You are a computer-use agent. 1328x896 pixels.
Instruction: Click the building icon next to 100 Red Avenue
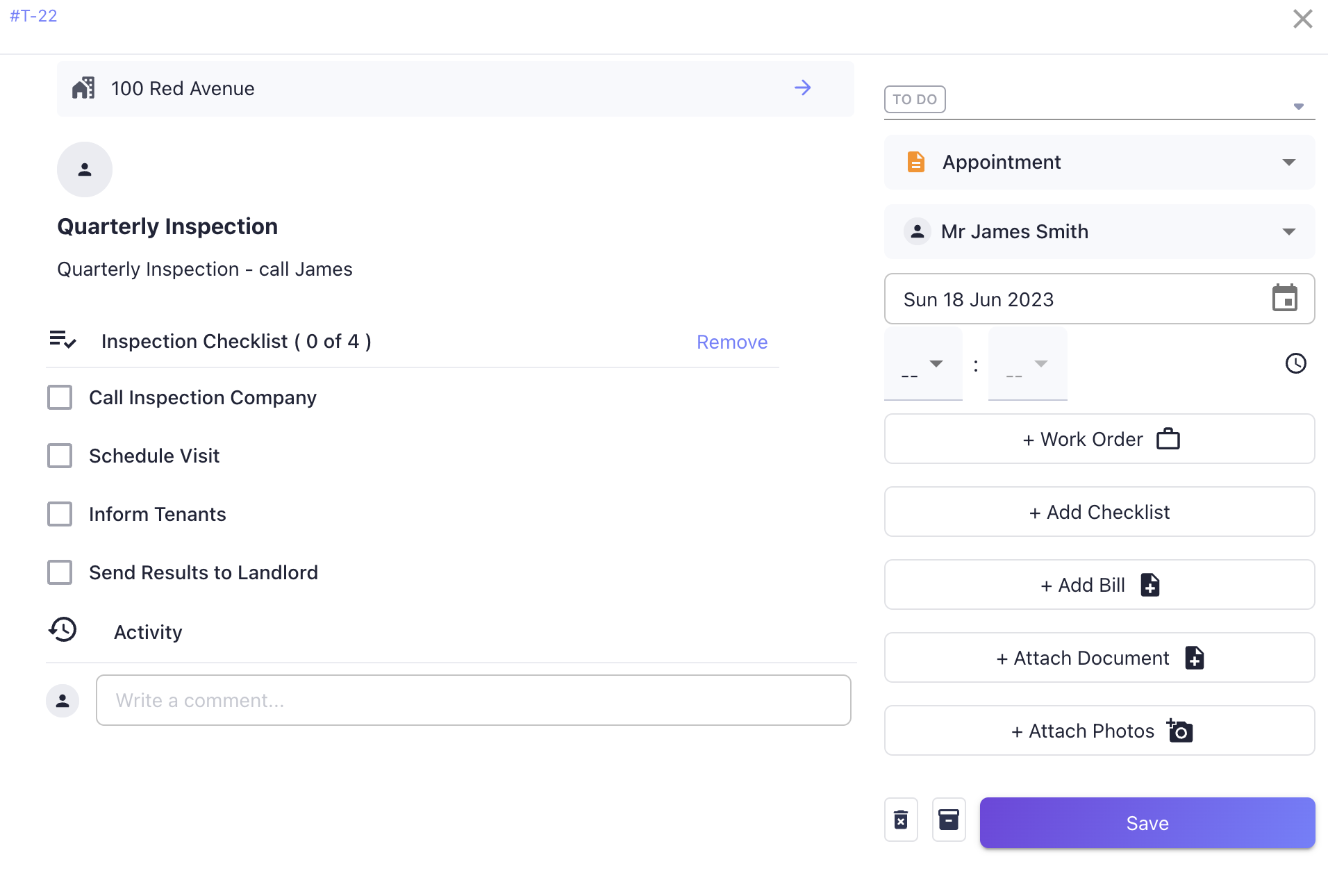(x=84, y=88)
